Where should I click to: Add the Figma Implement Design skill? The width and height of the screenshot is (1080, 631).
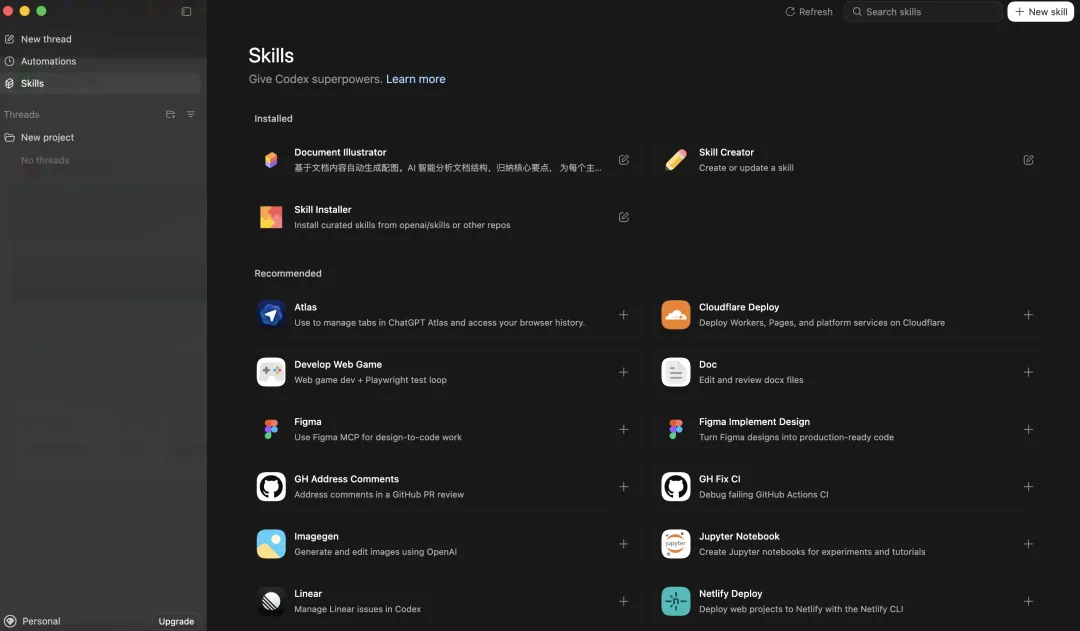pyautogui.click(x=1028, y=429)
